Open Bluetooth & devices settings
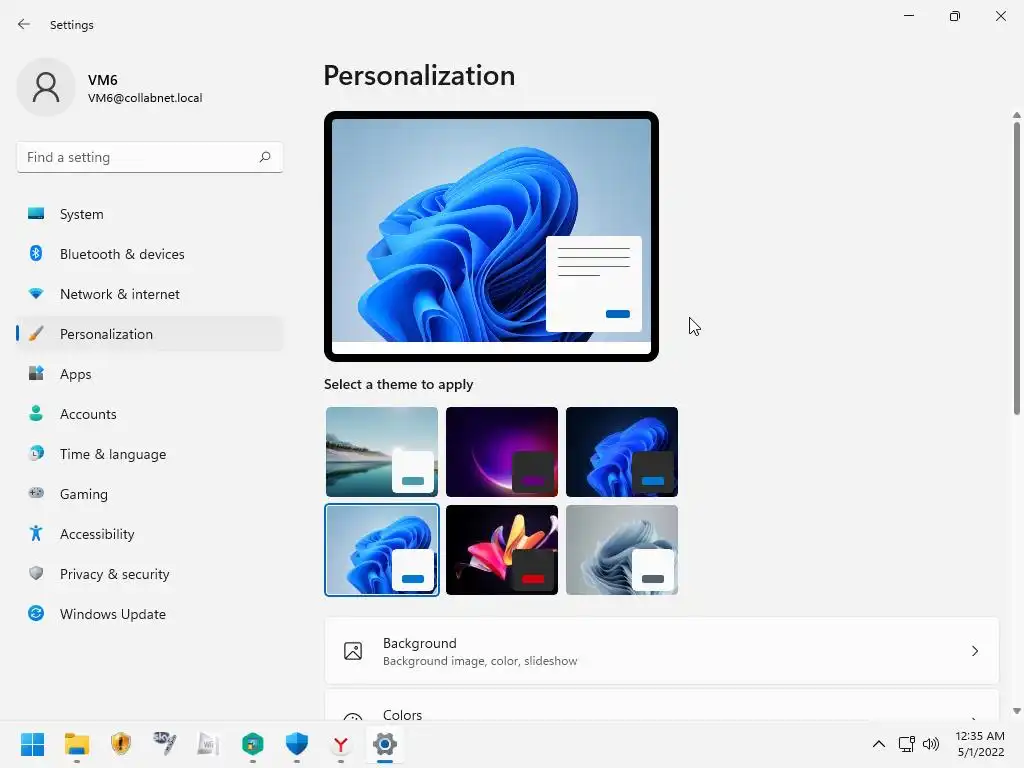 [150, 254]
